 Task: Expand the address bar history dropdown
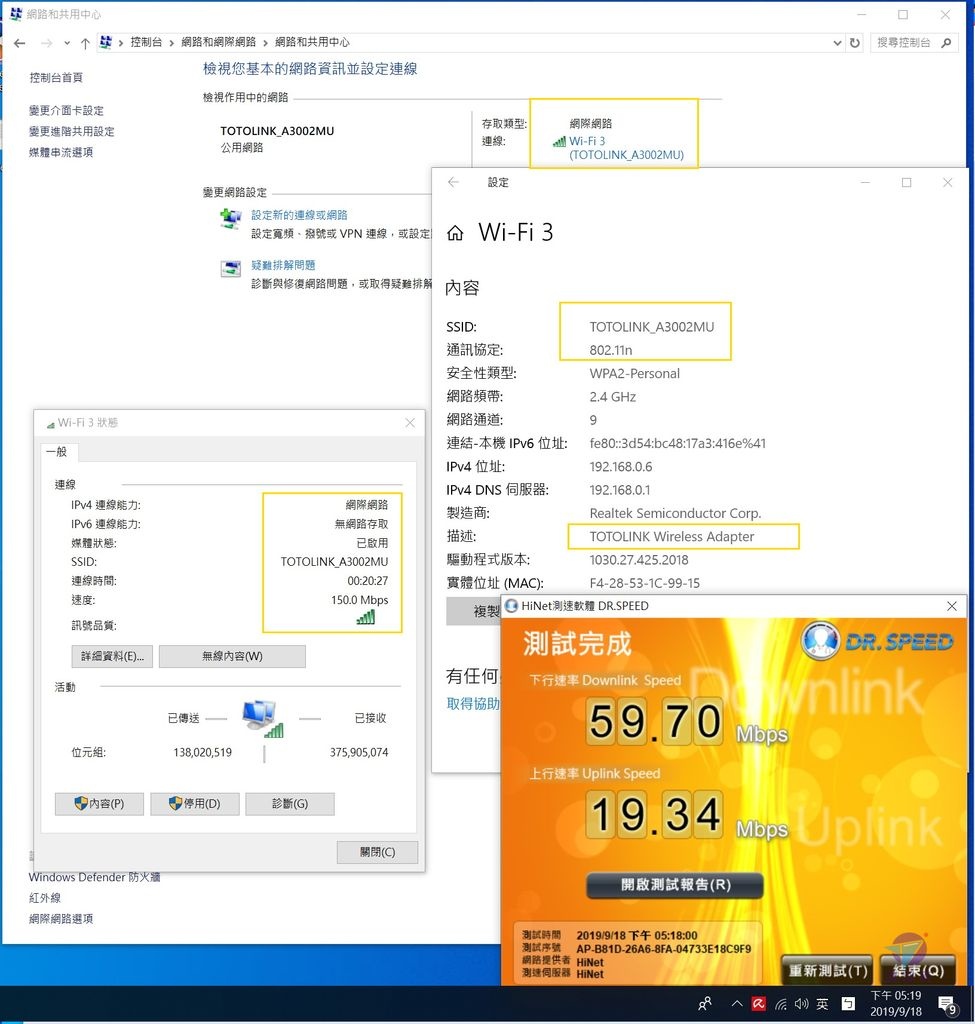point(837,43)
